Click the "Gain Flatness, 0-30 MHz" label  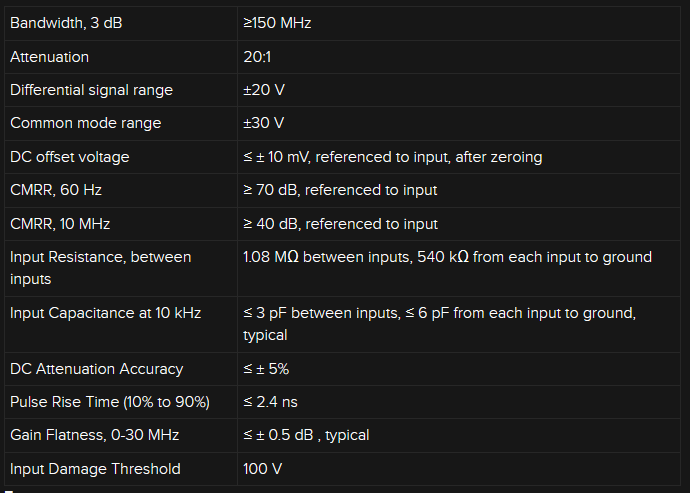pos(95,435)
